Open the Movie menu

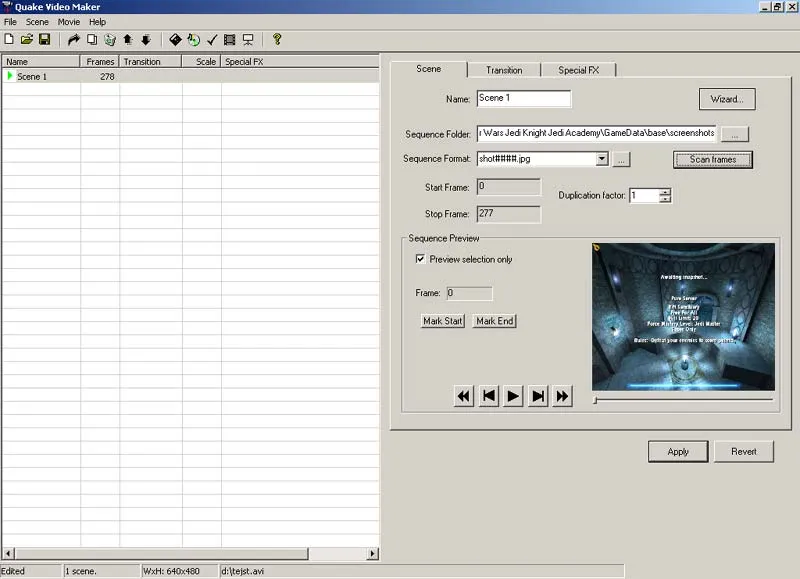tap(69, 21)
